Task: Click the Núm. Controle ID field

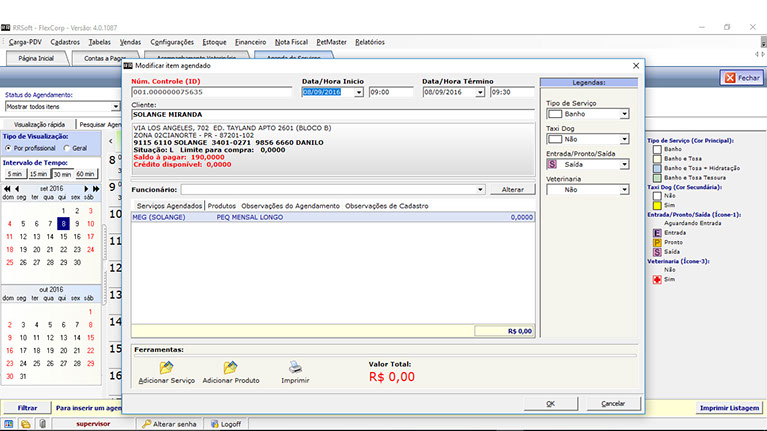Action: click(212, 92)
